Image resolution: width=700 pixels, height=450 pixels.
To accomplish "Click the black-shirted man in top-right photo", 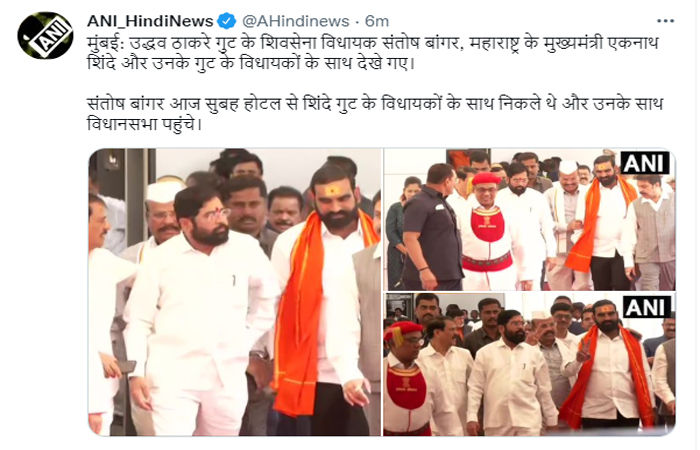I will [x=431, y=228].
